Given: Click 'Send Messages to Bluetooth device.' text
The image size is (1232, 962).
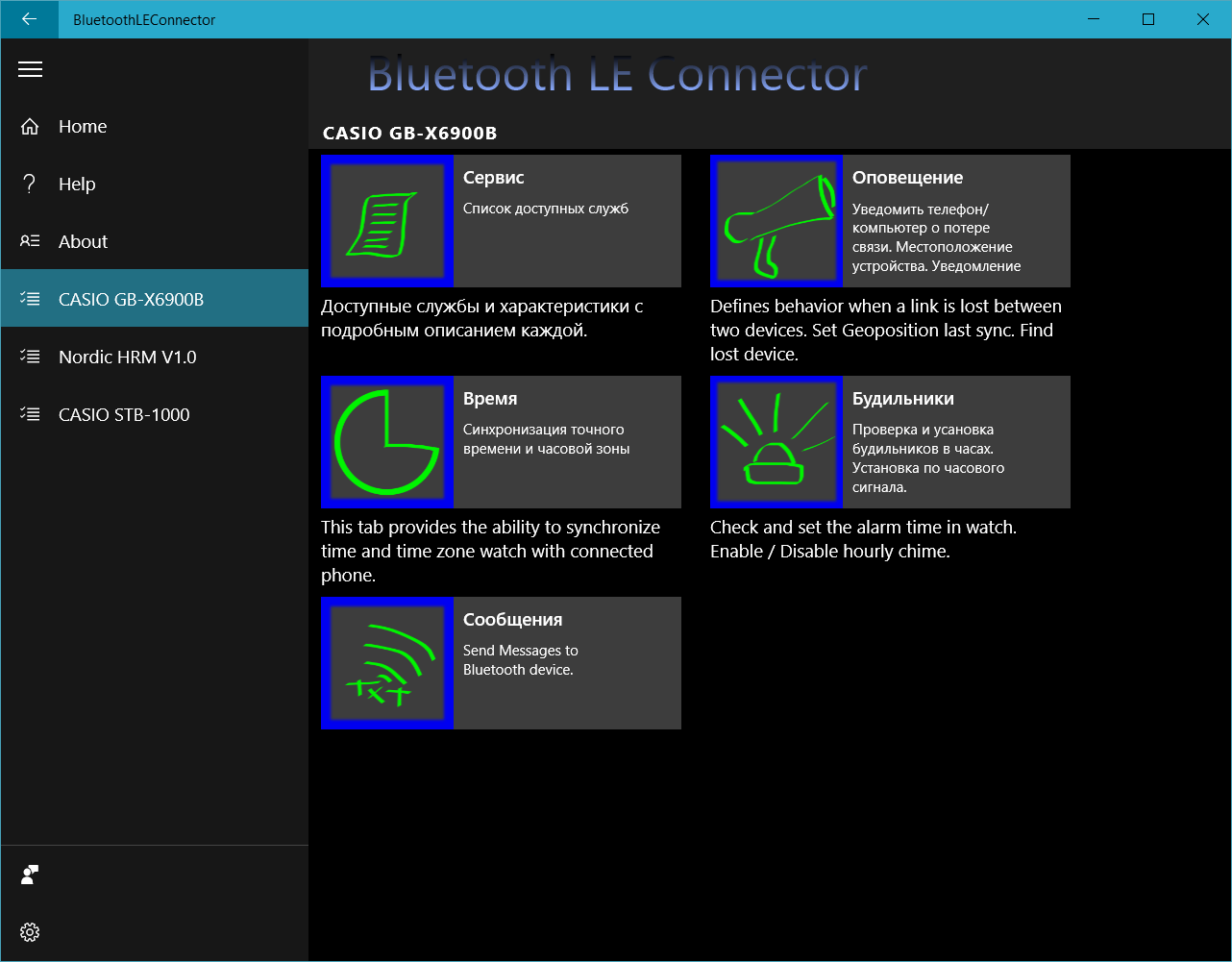Looking at the screenshot, I should 521,660.
